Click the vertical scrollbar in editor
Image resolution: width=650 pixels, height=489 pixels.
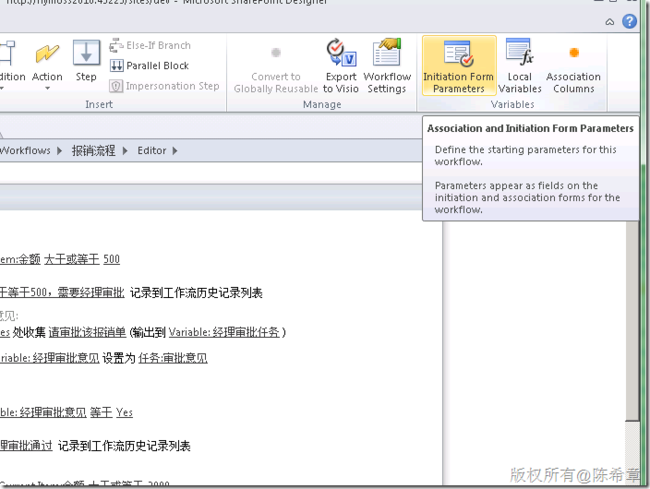[x=633, y=321]
